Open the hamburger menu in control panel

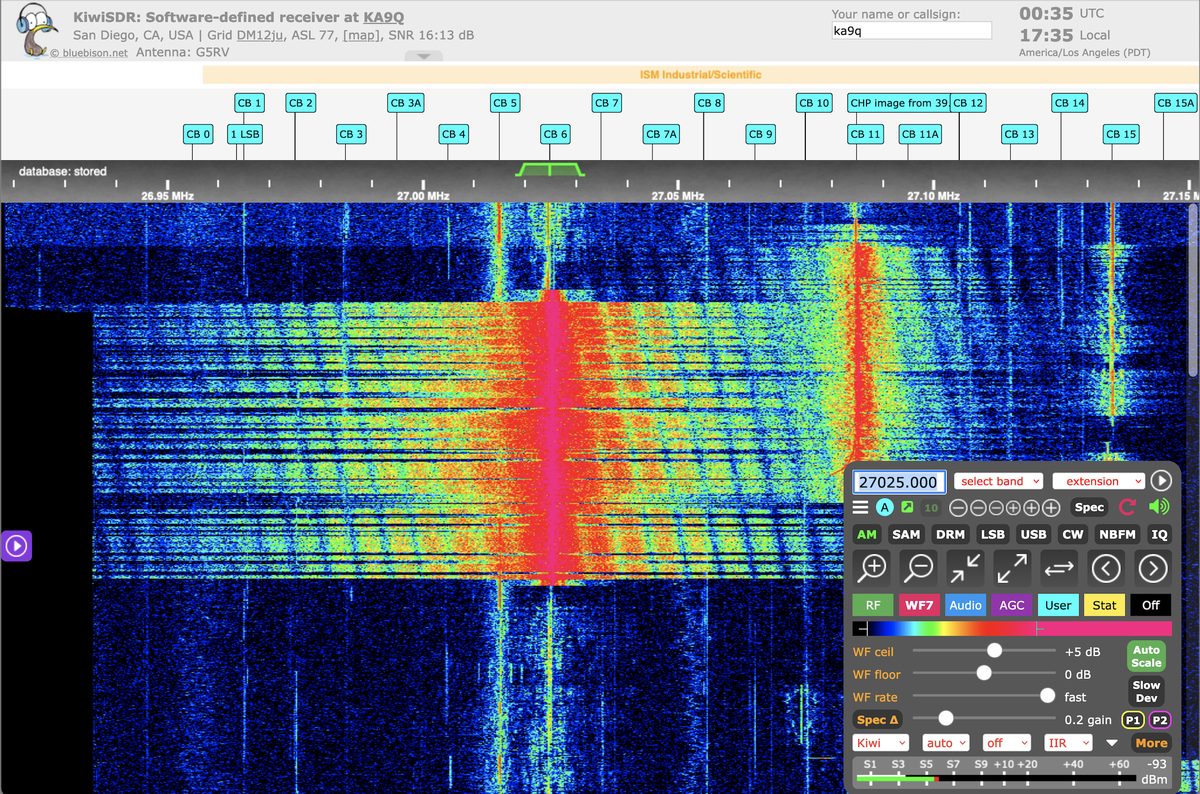click(x=861, y=508)
